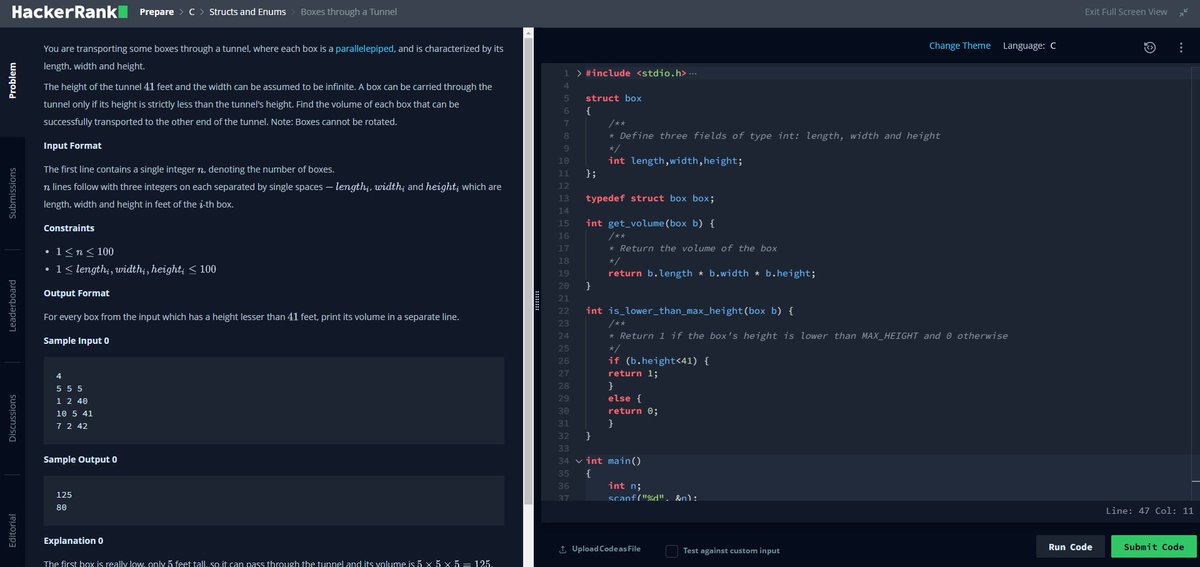Viewport: 1200px width, 567px height.
Task: Open the Leaderboard tab
Action: coord(12,307)
